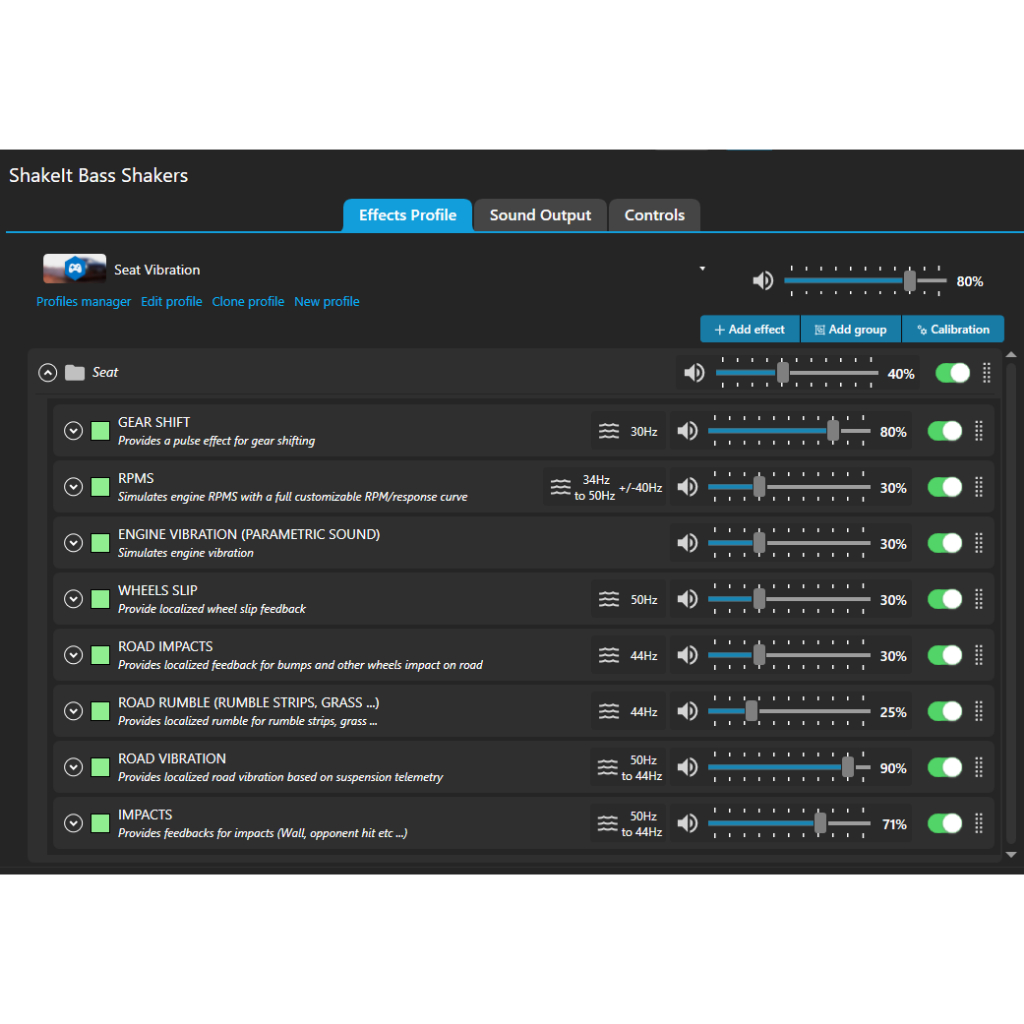Click the Add group button
The width and height of the screenshot is (1024, 1024).
tap(850, 329)
